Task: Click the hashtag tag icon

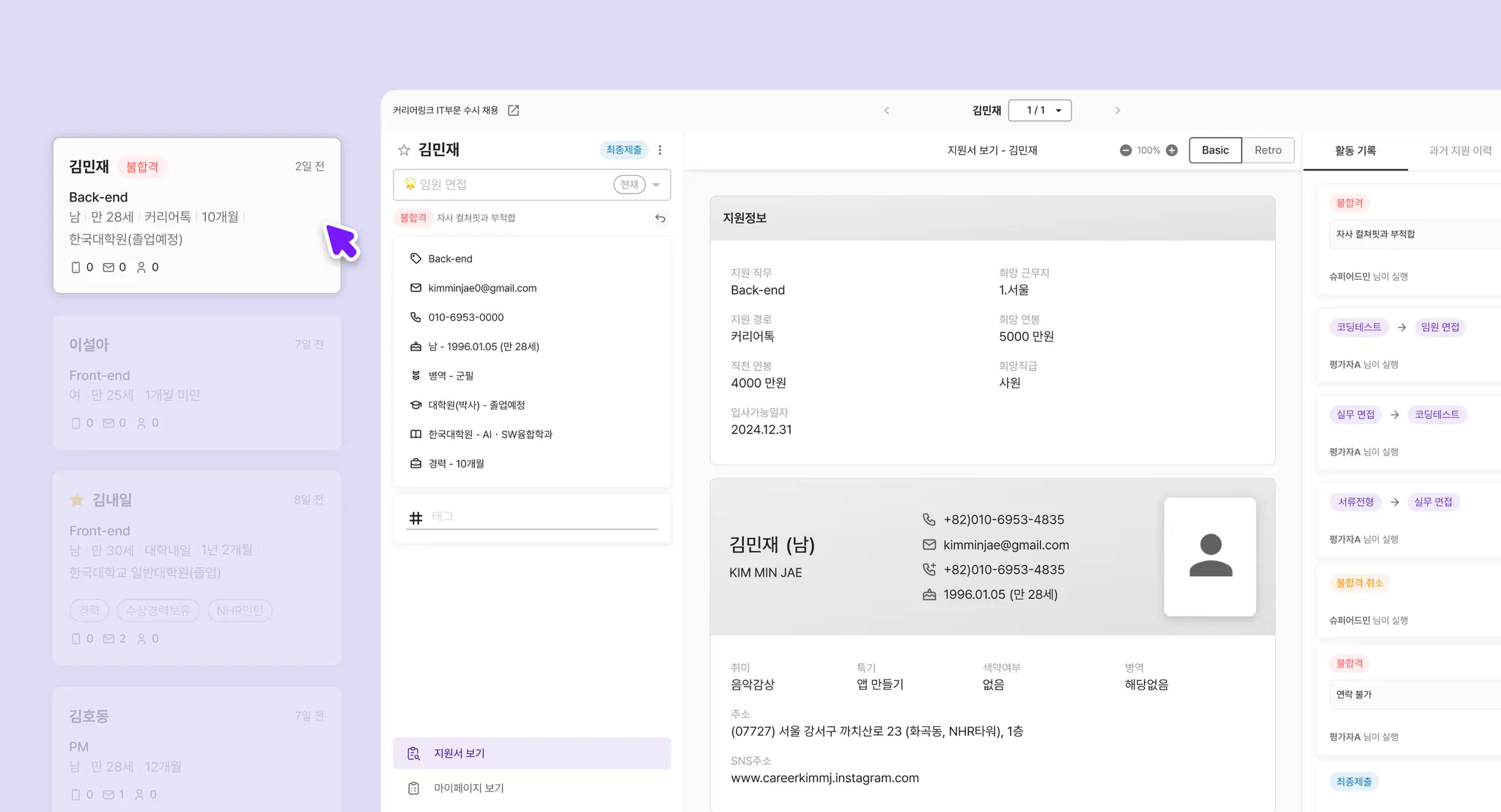Action: tap(416, 518)
